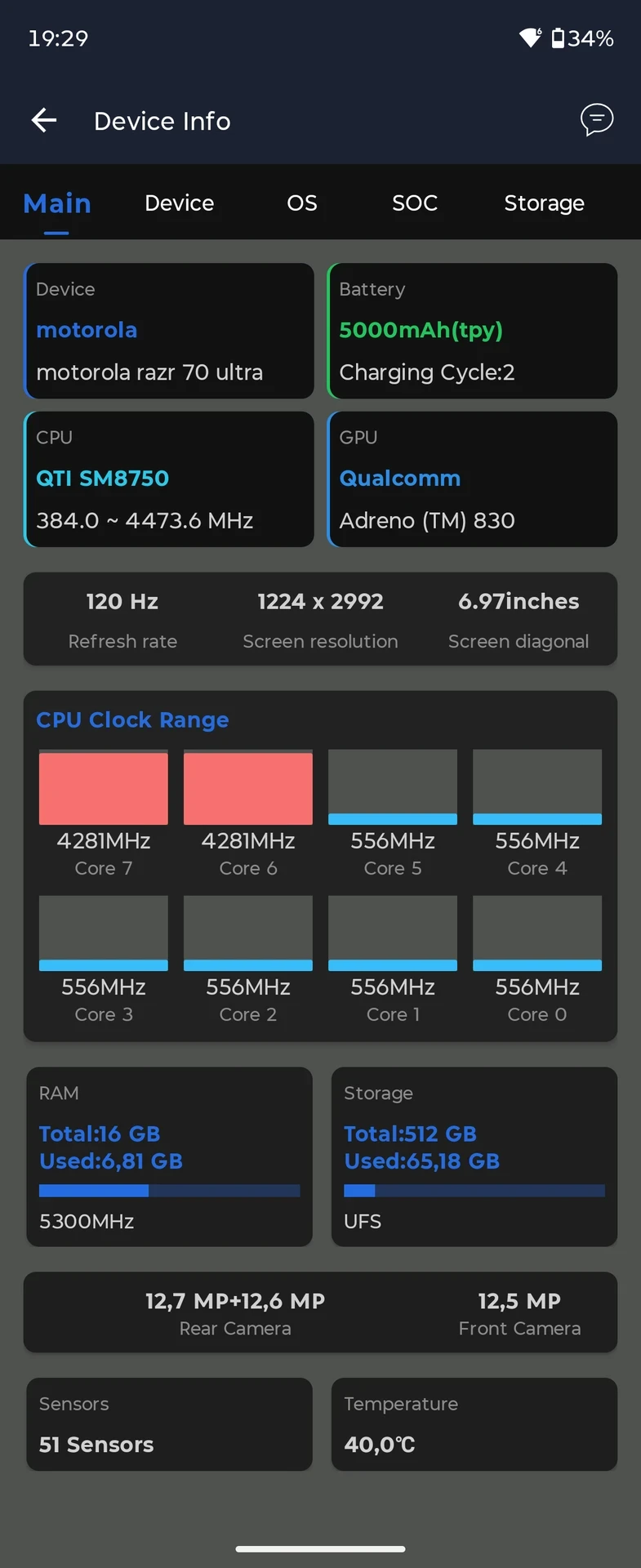The image size is (641, 1568).
Task: Open the 51 Sensors card
Action: [x=169, y=1424]
